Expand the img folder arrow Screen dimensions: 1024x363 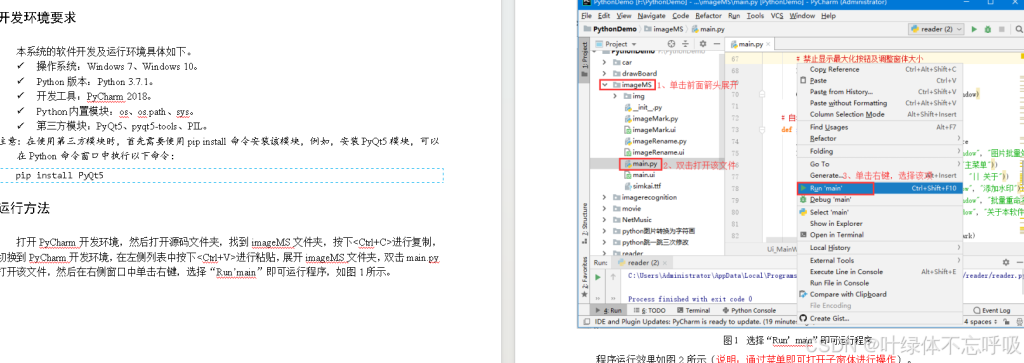pos(616,96)
